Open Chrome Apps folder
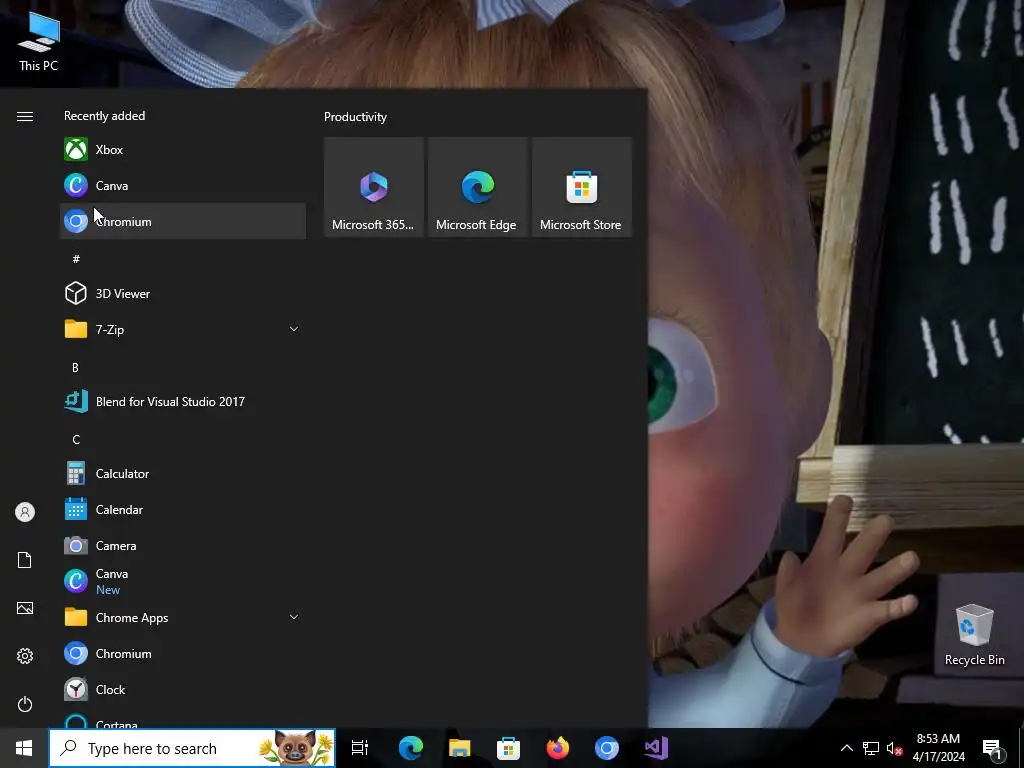The height and width of the screenshot is (768, 1024). click(182, 617)
